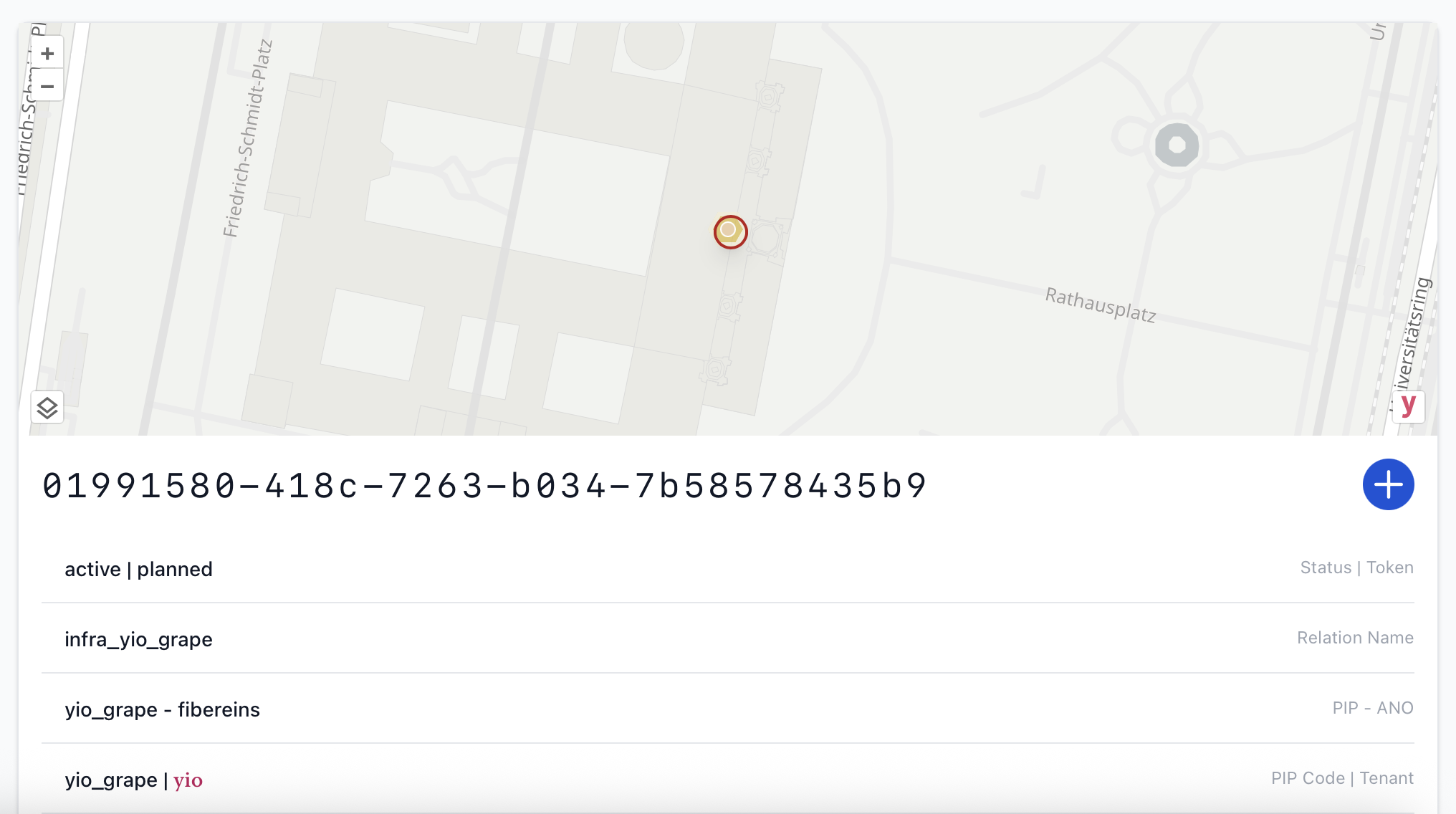The height and width of the screenshot is (814, 1456).
Task: Open the yio tenant link
Action: point(188,780)
